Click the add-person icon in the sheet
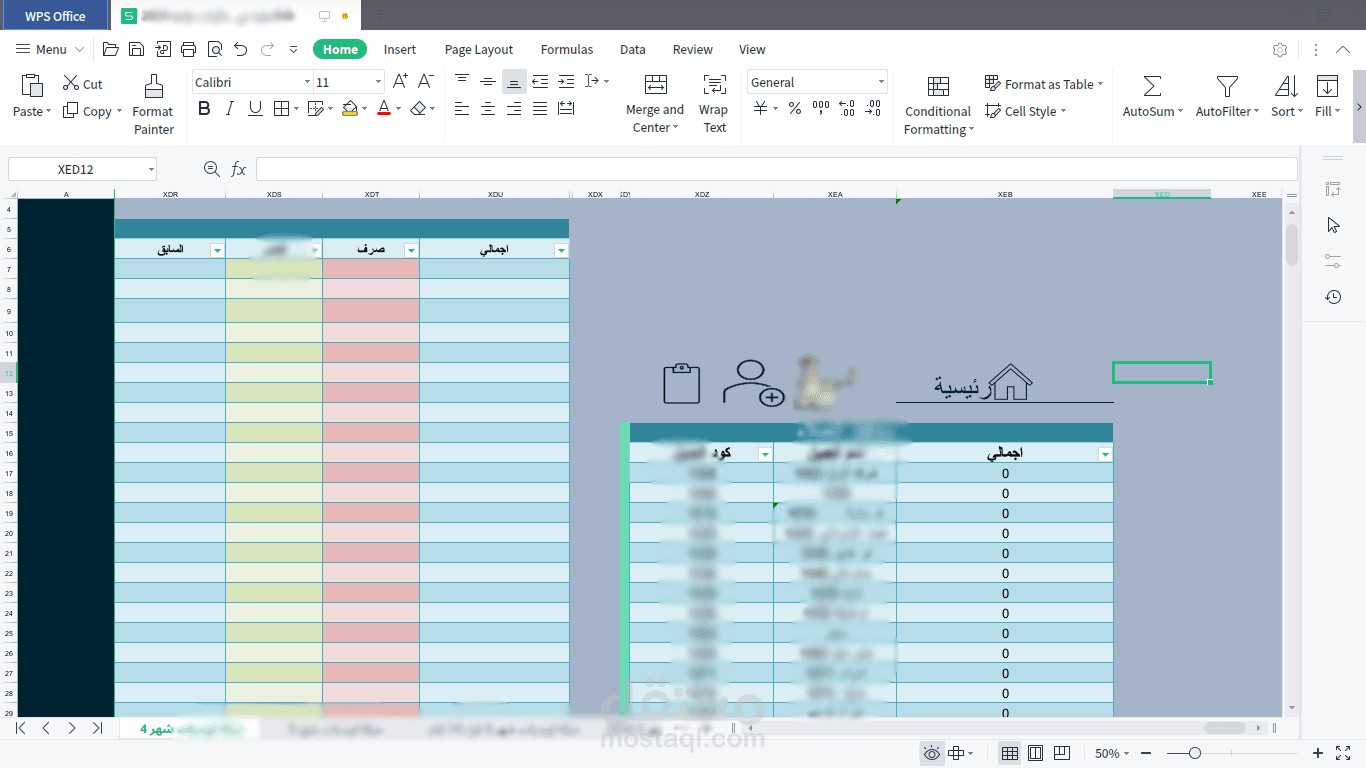The height and width of the screenshot is (768, 1366). pyautogui.click(x=753, y=383)
